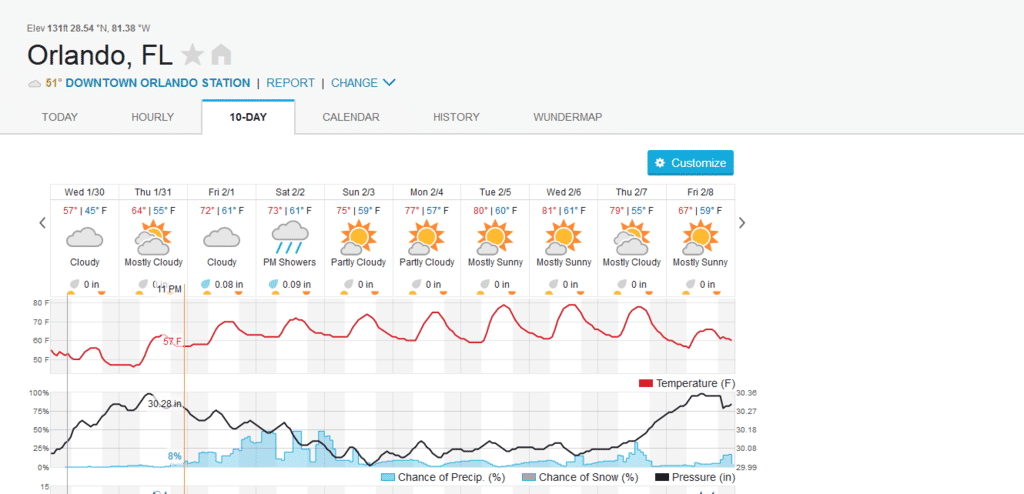Click the small cloud icon beside 51° station temperature

pos(35,83)
